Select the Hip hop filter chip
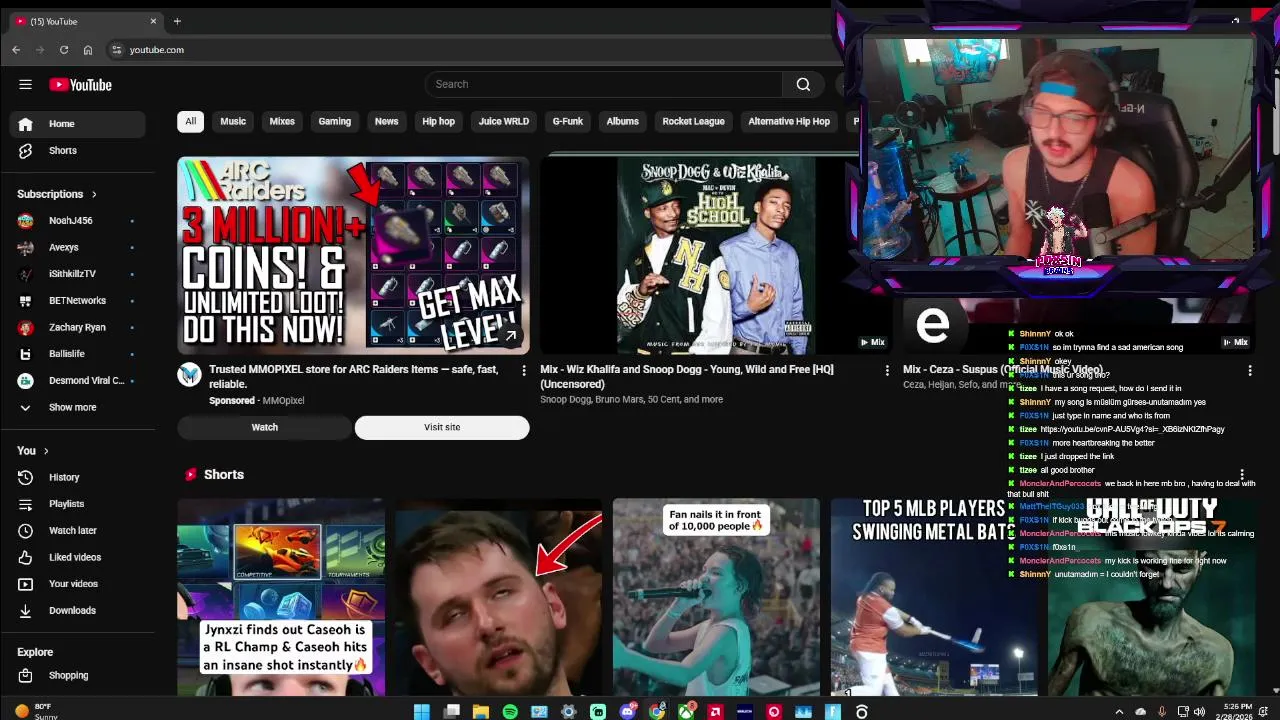1280x720 pixels. click(x=438, y=121)
